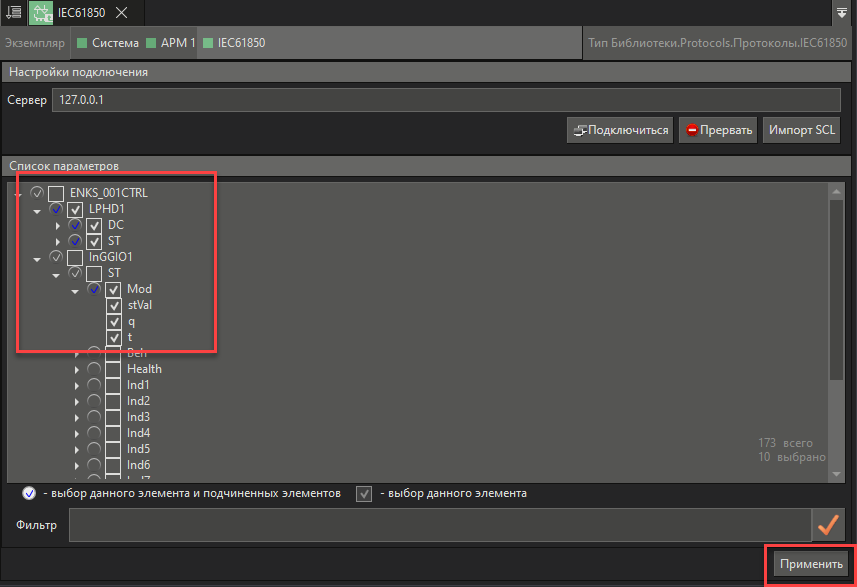Click the red stop icon on Прервать

(x=692, y=129)
